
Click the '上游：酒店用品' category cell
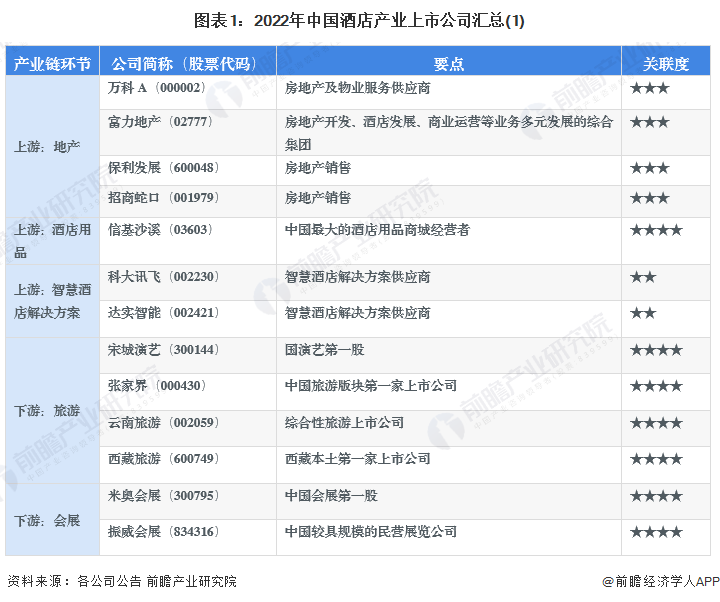click(x=52, y=241)
